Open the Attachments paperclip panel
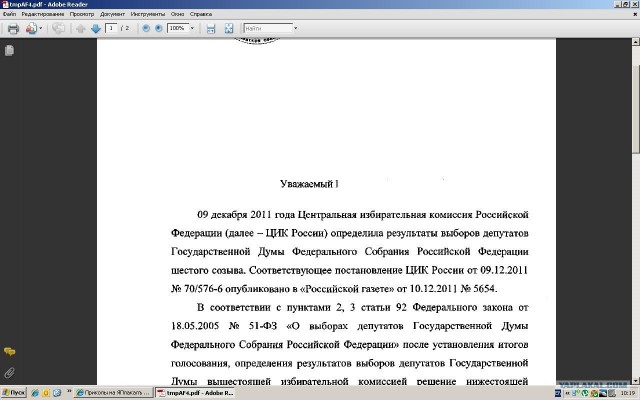 tap(9, 372)
